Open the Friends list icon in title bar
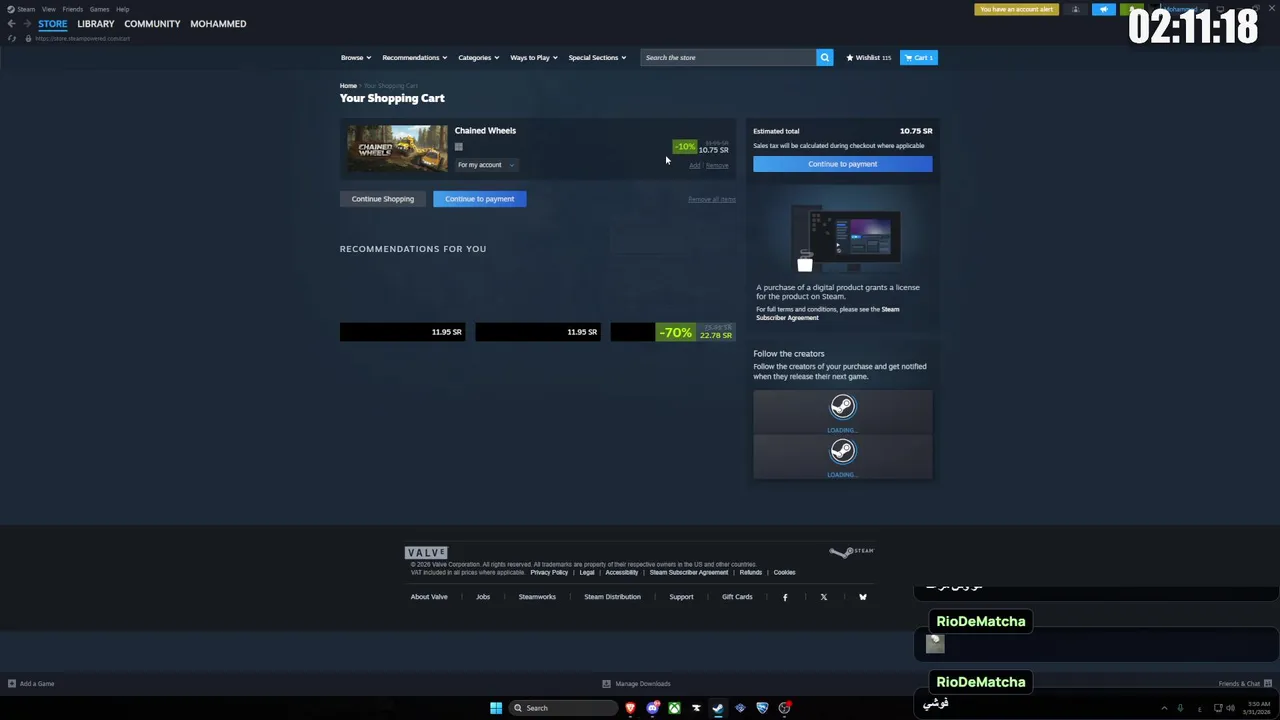 pyautogui.click(x=1076, y=9)
